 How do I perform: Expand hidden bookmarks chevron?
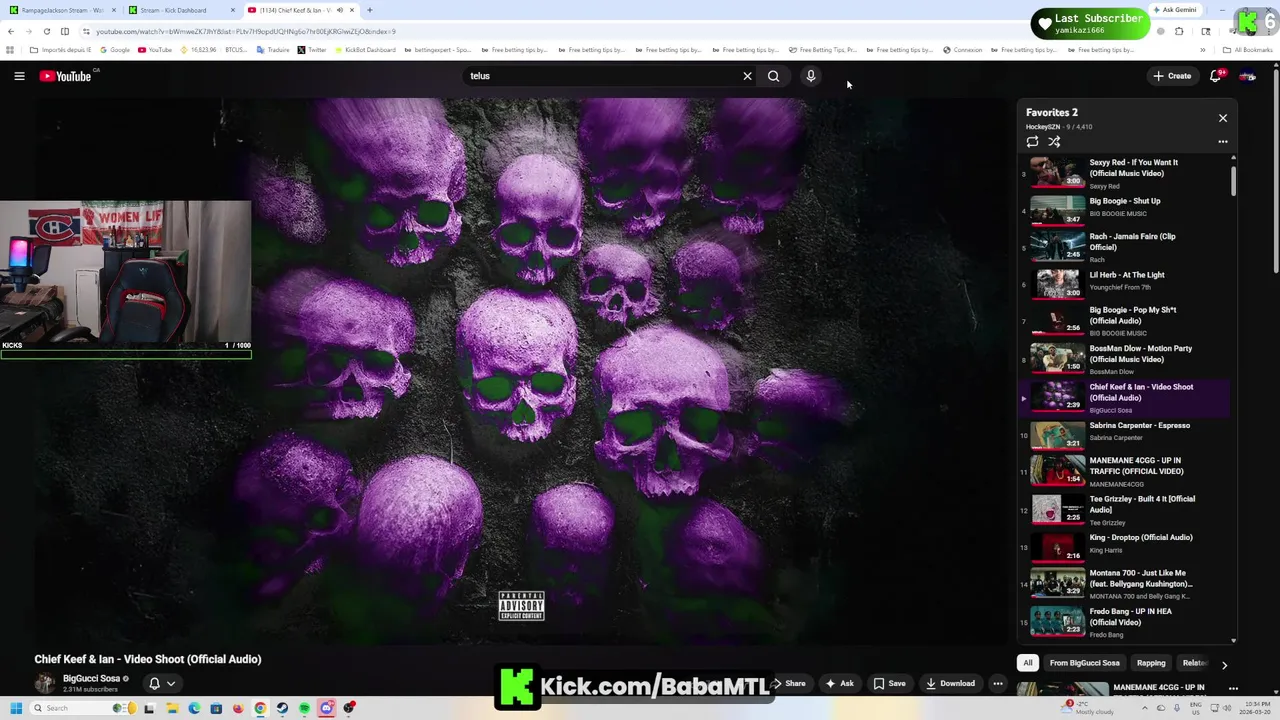coord(1203,50)
